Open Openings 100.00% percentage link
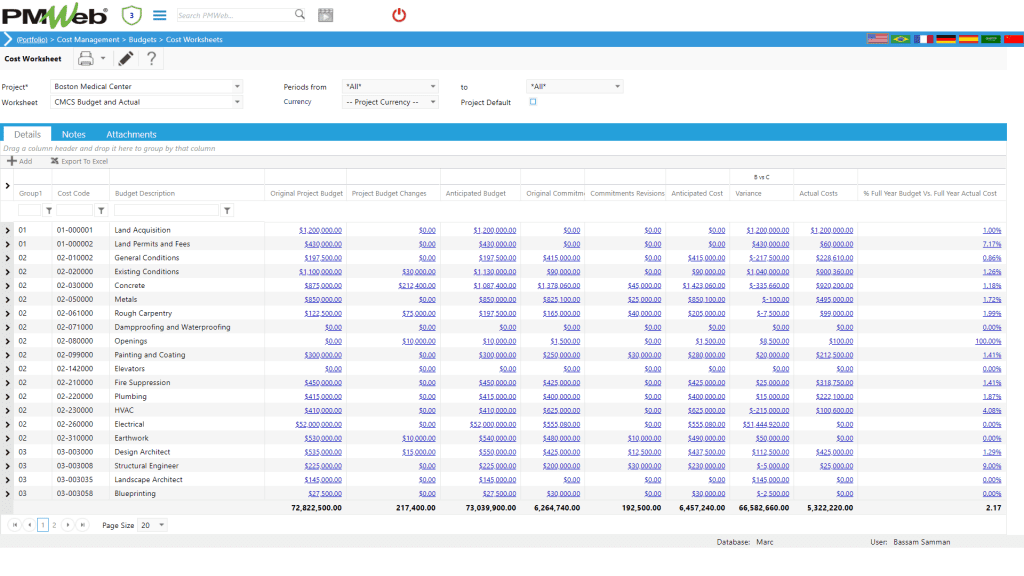 [988, 341]
